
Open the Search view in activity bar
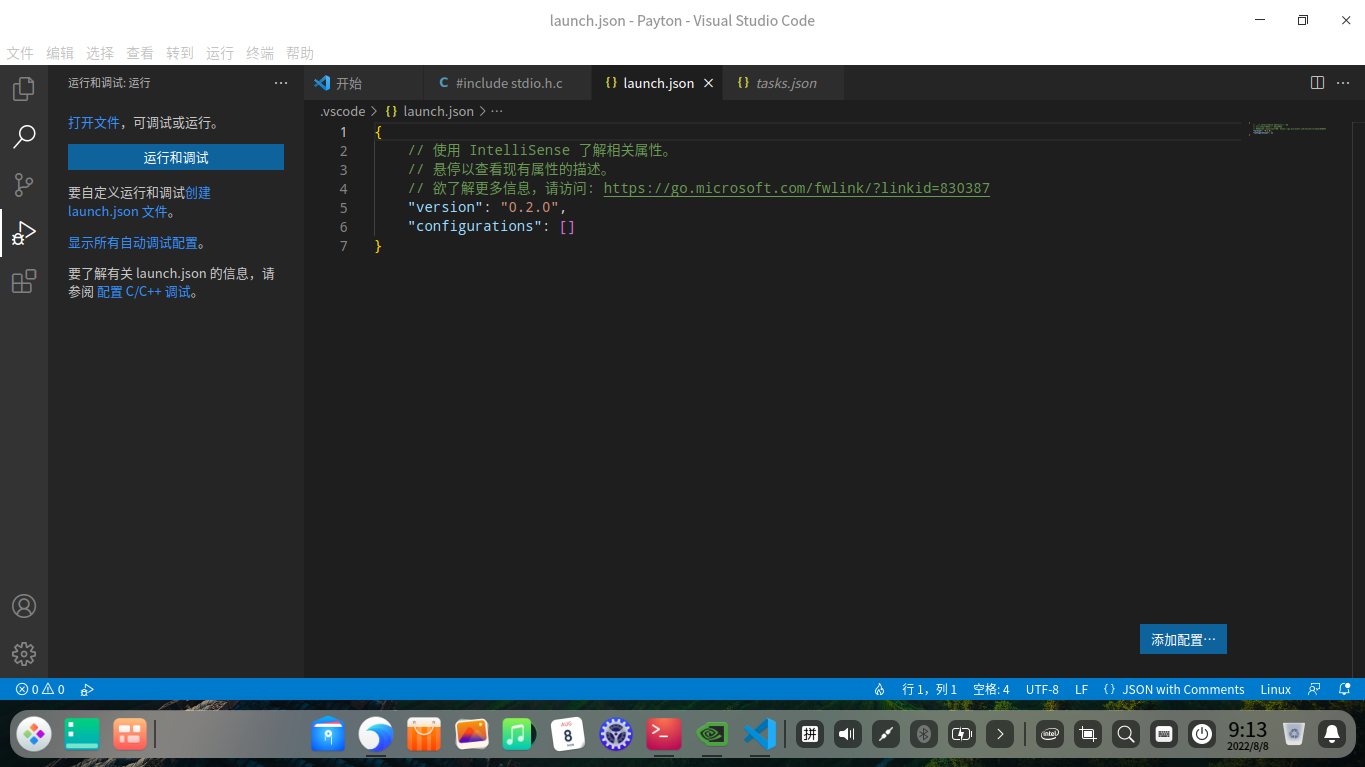pos(24,137)
